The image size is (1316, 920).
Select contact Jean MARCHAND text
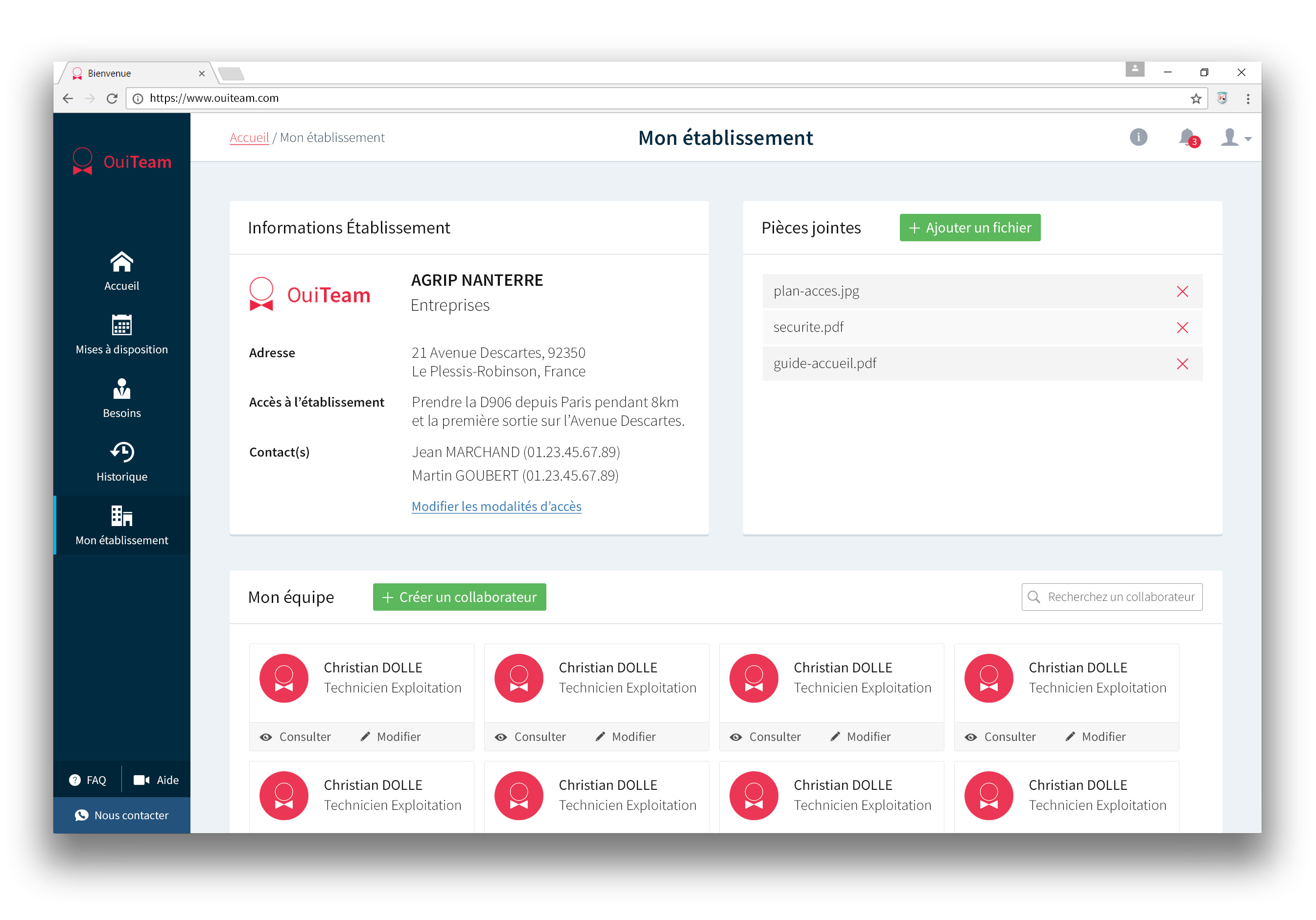point(516,452)
